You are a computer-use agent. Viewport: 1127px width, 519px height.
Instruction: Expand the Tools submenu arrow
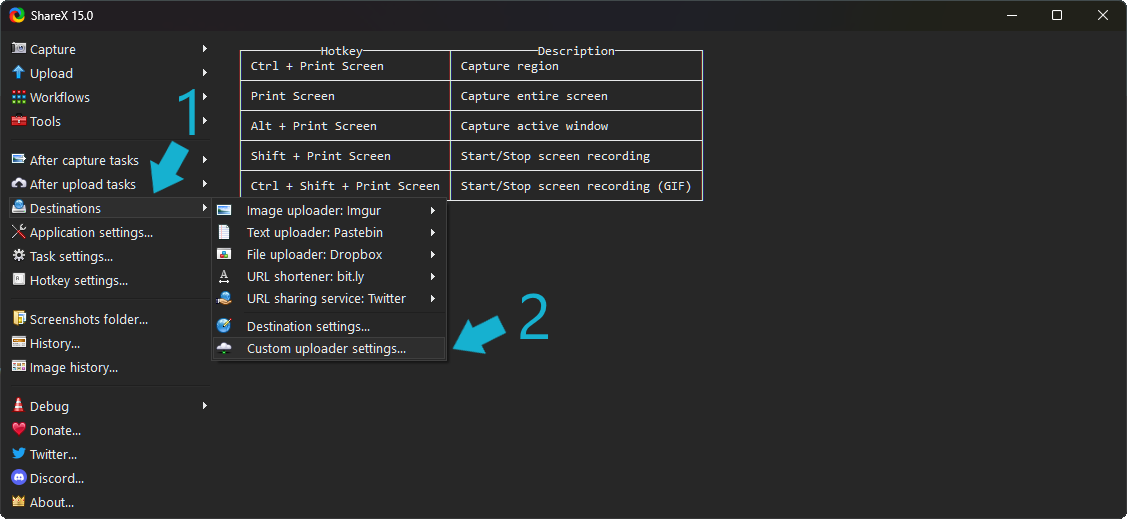click(205, 121)
